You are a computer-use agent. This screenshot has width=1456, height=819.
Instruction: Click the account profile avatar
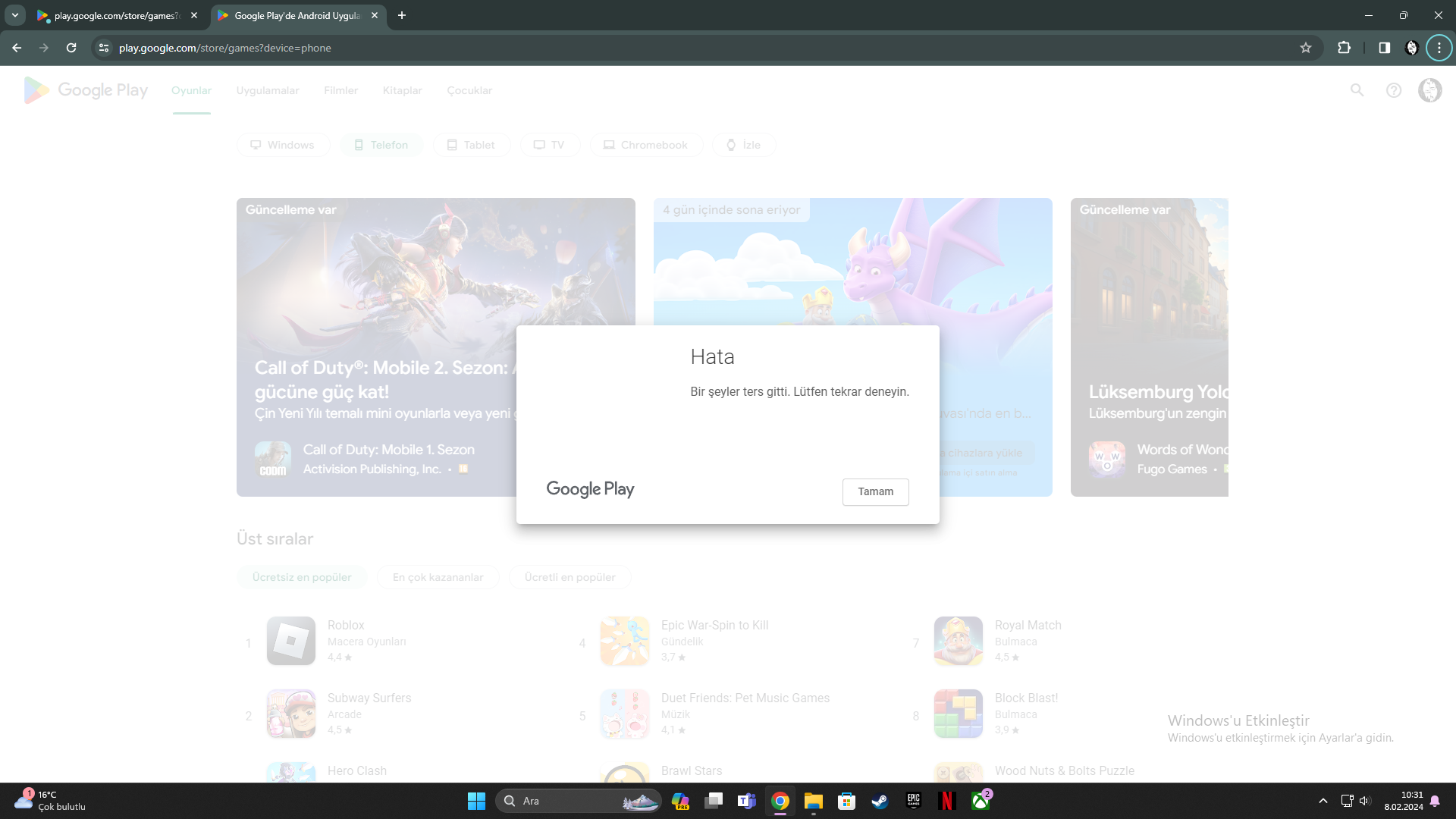(x=1429, y=90)
